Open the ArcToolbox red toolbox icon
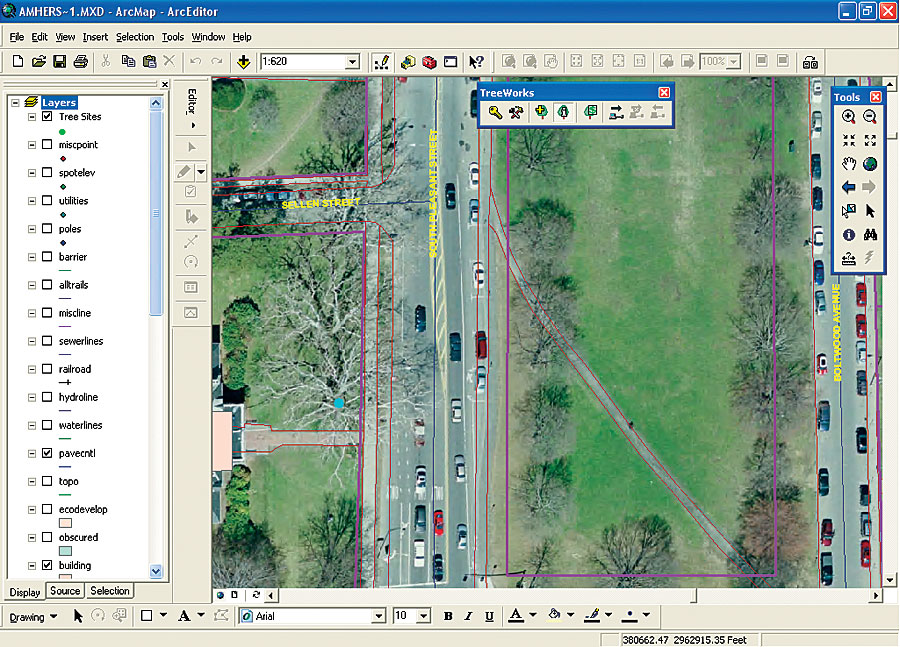This screenshot has height=647, width=900. click(429, 62)
